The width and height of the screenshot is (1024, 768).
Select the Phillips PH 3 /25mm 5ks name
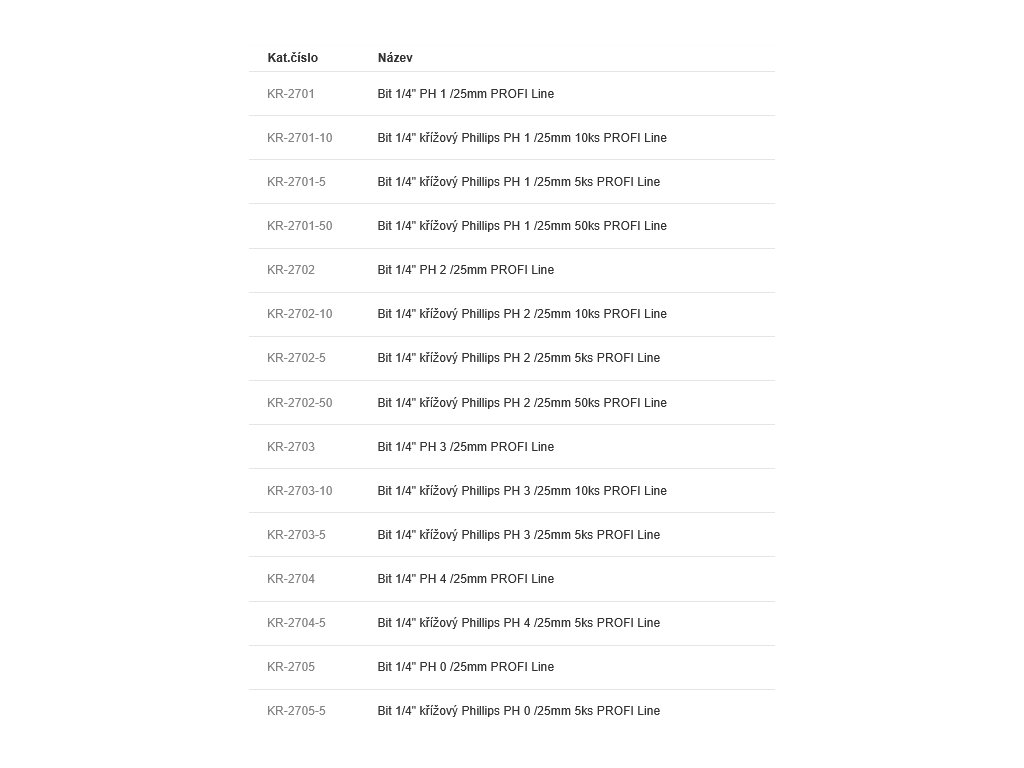(x=518, y=535)
